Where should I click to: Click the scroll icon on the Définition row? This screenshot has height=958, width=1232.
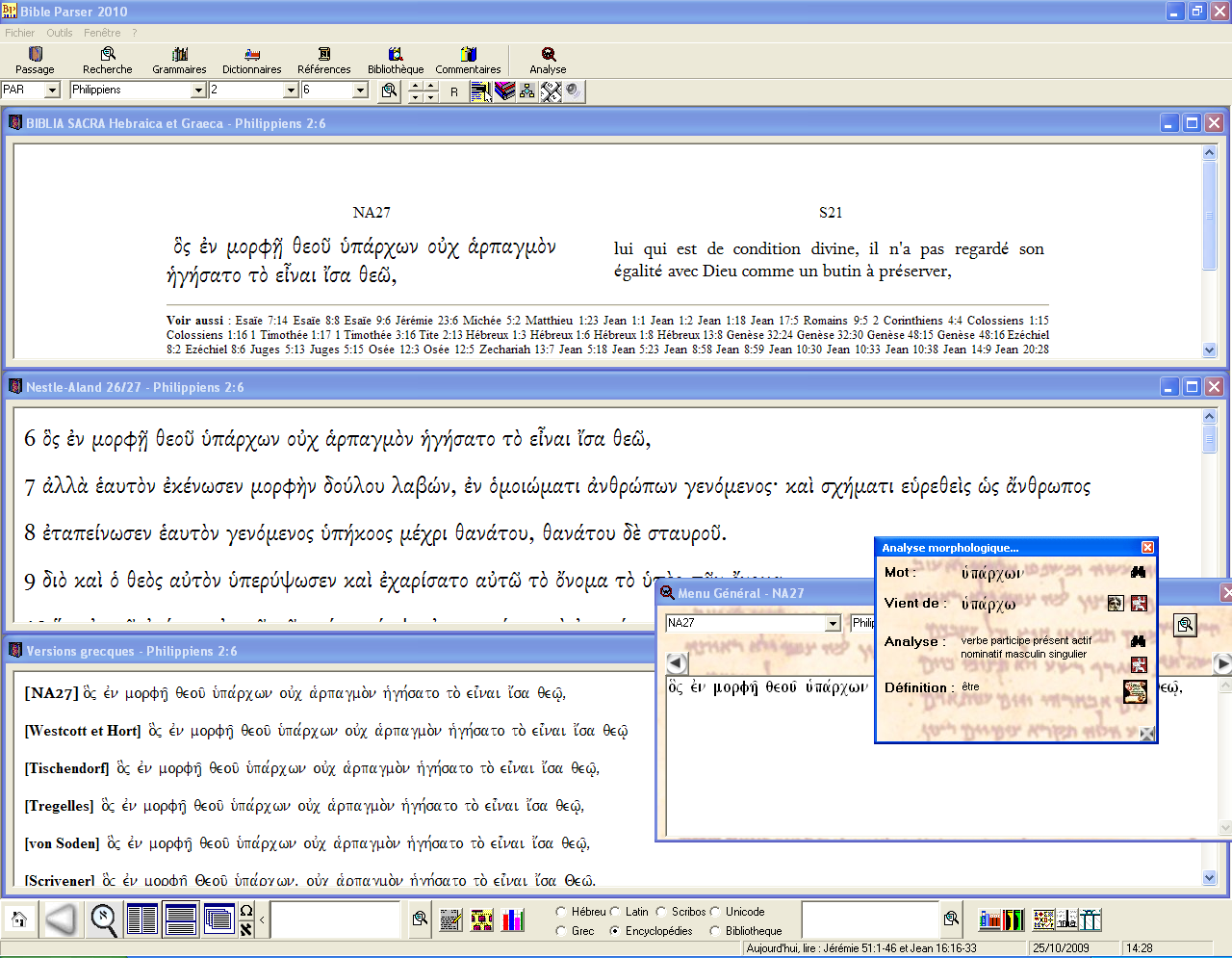pos(1136,691)
